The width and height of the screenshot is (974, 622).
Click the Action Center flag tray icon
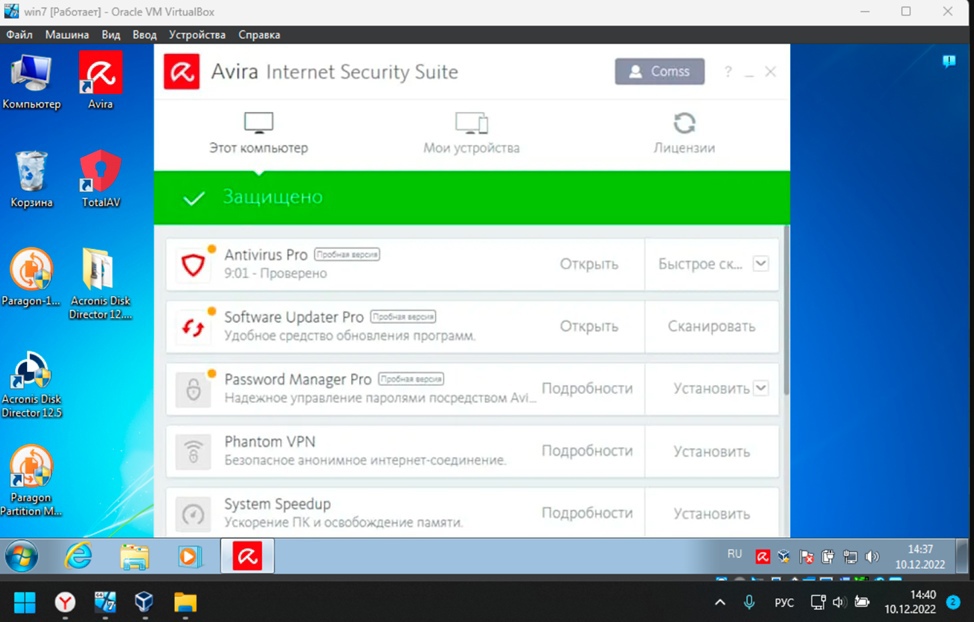click(x=806, y=557)
